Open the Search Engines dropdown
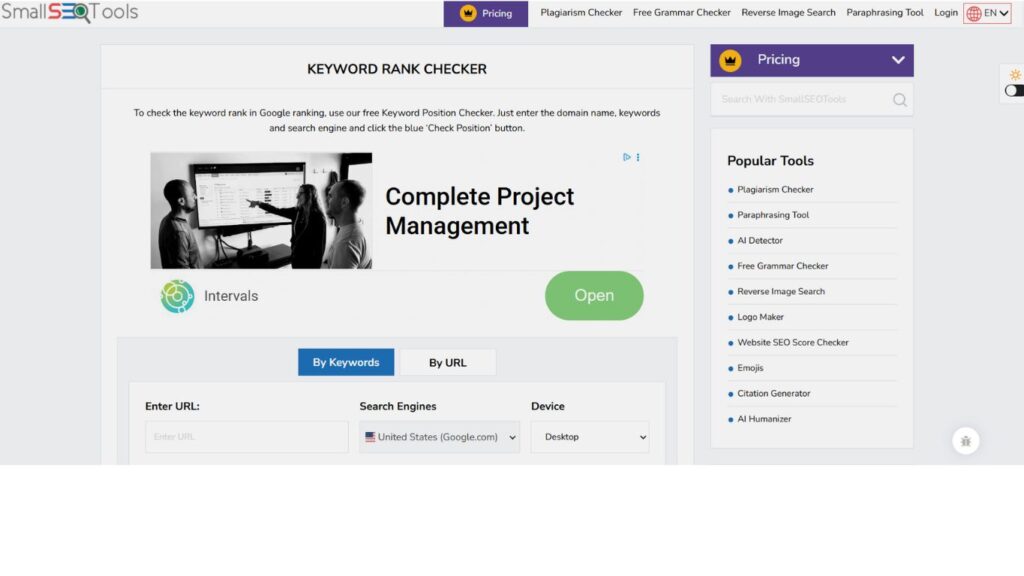Viewport: 1024px width, 576px height. click(440, 437)
